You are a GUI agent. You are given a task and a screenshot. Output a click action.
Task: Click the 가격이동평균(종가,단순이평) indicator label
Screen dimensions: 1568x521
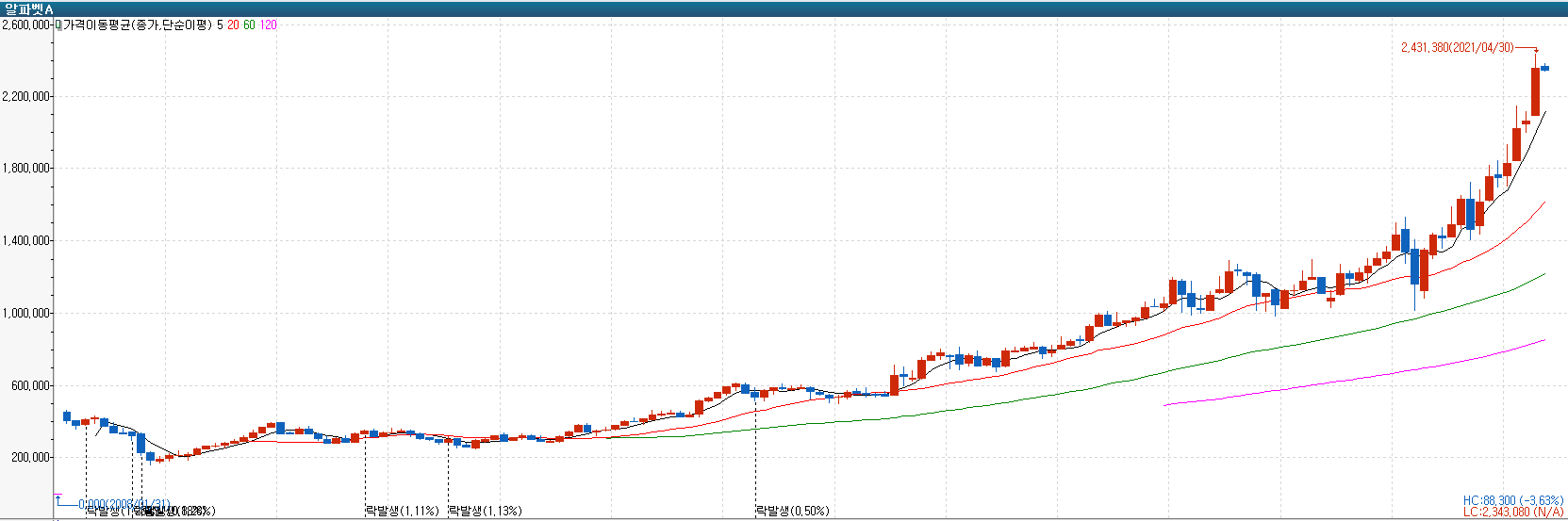(x=138, y=25)
